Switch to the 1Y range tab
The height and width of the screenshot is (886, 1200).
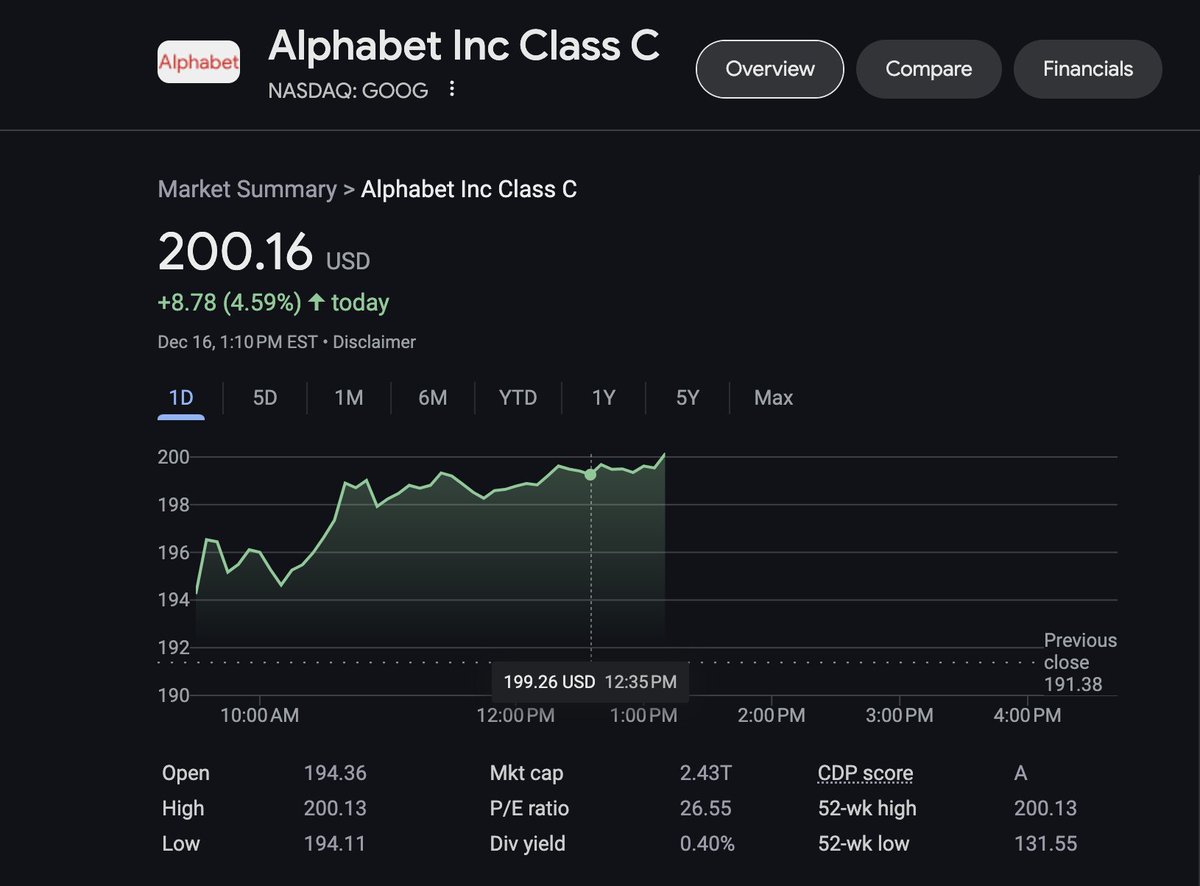[603, 398]
